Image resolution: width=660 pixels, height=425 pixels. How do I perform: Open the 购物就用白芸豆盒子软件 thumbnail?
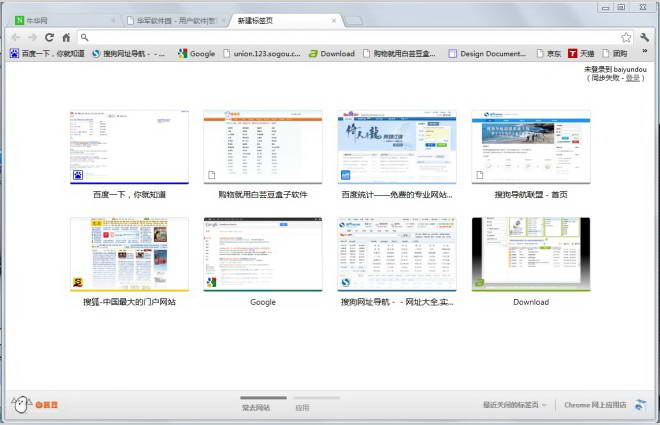[x=263, y=147]
